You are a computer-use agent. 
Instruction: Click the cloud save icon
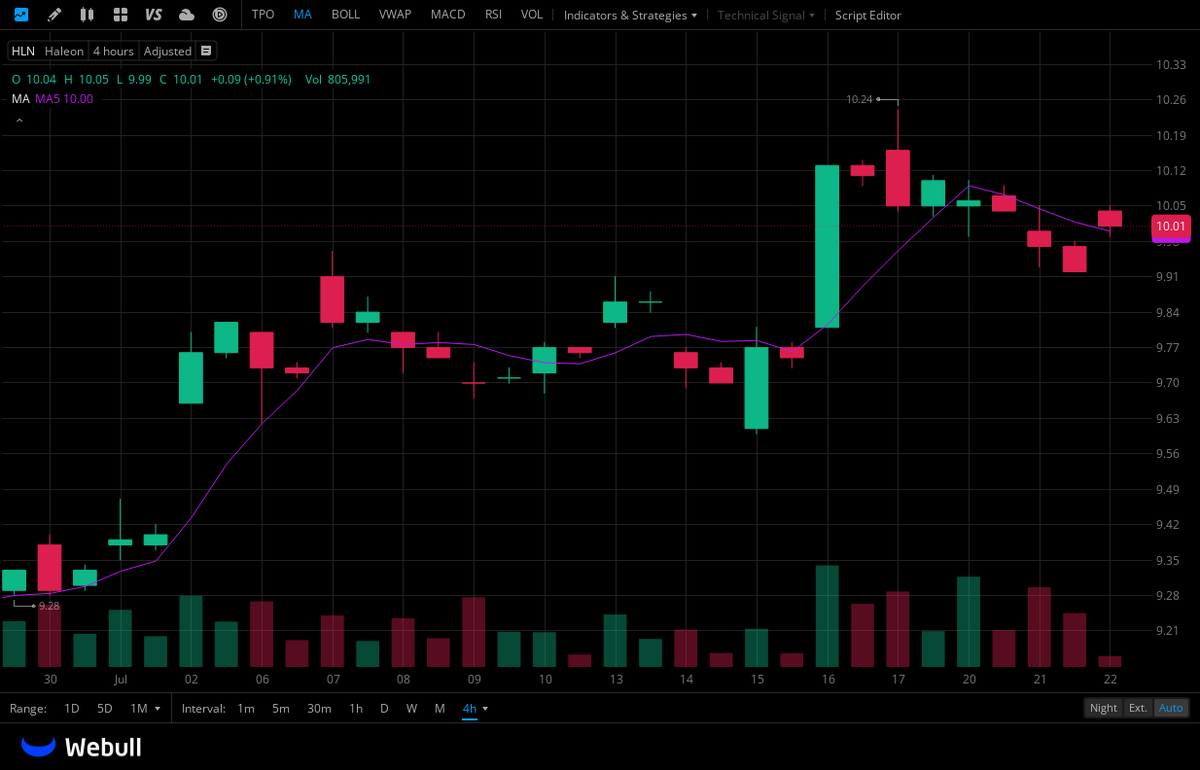tap(187, 15)
